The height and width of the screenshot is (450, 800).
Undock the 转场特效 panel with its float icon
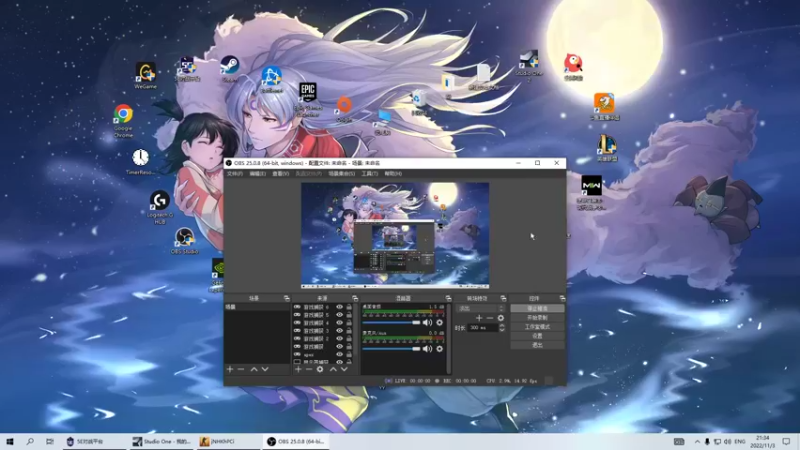(503, 298)
